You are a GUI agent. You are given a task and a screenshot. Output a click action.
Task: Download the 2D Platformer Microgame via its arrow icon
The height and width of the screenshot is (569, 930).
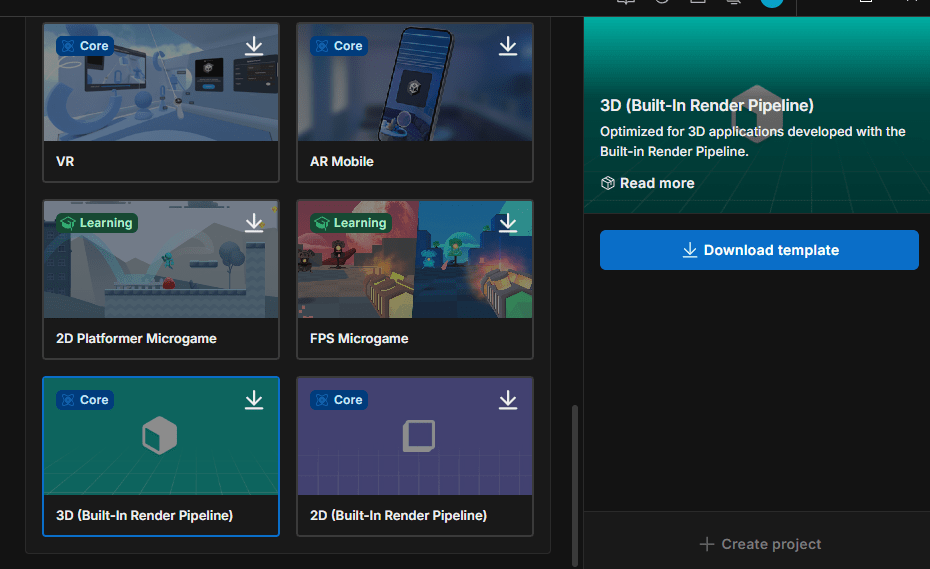point(254,223)
